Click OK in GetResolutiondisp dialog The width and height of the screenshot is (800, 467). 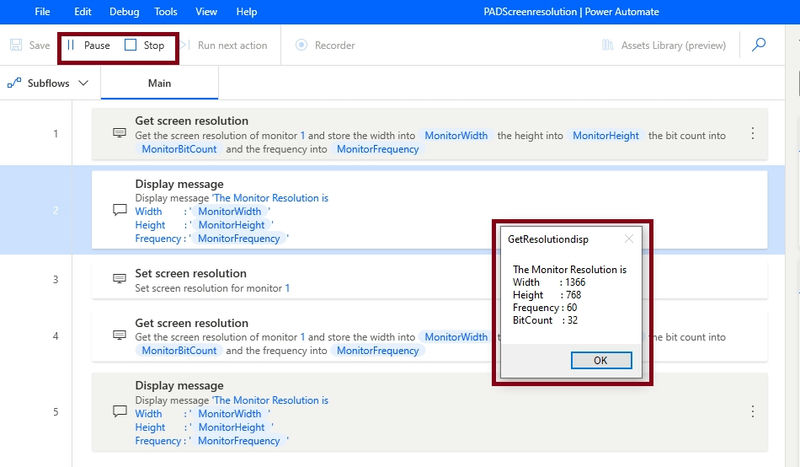point(601,360)
